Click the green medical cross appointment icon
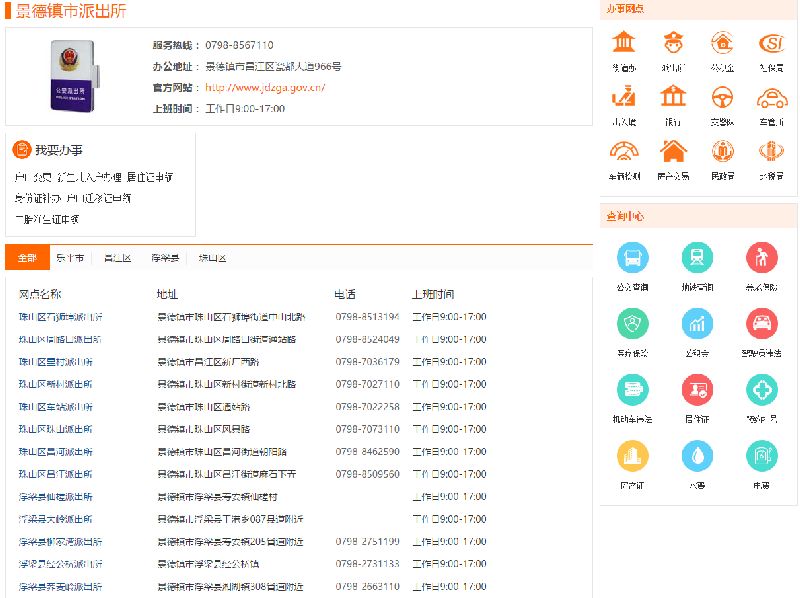Screen dimensions: 800x598 [x=761, y=390]
